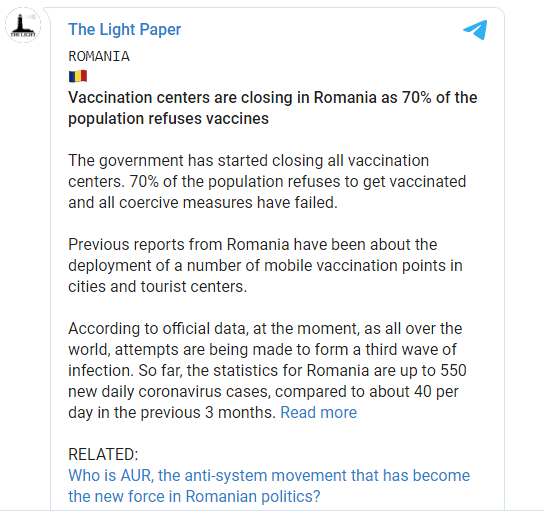Open The Light Paper channel name

pyautogui.click(x=125, y=29)
